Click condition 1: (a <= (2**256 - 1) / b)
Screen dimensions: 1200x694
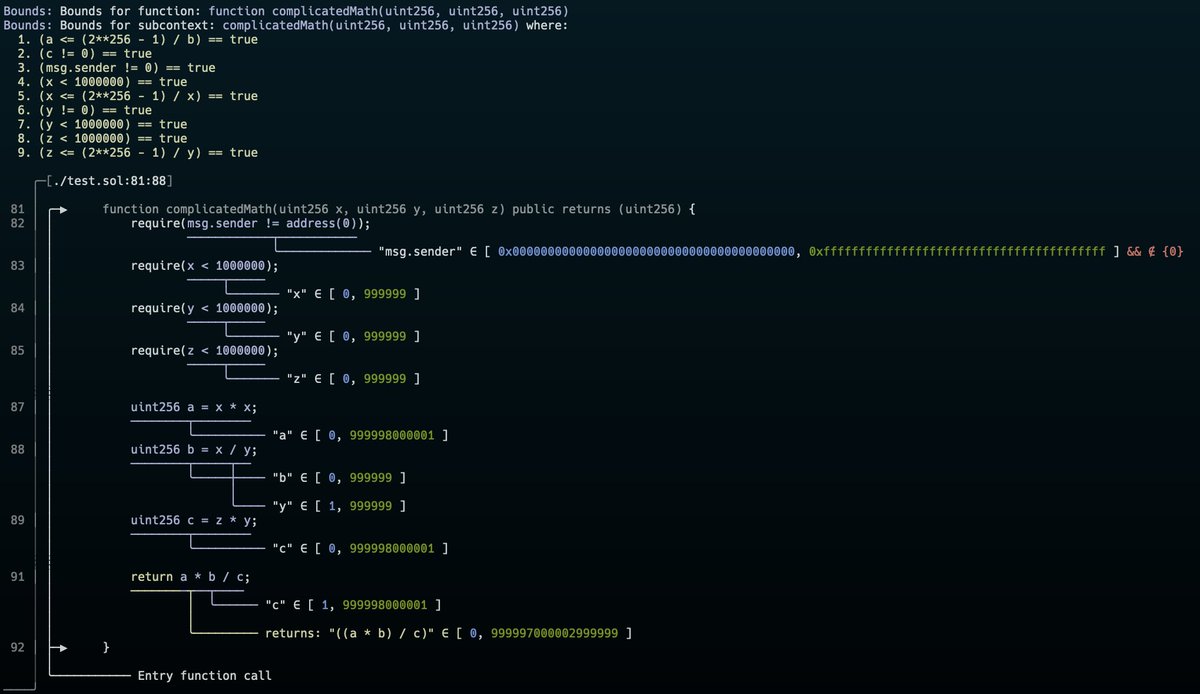tap(138, 39)
